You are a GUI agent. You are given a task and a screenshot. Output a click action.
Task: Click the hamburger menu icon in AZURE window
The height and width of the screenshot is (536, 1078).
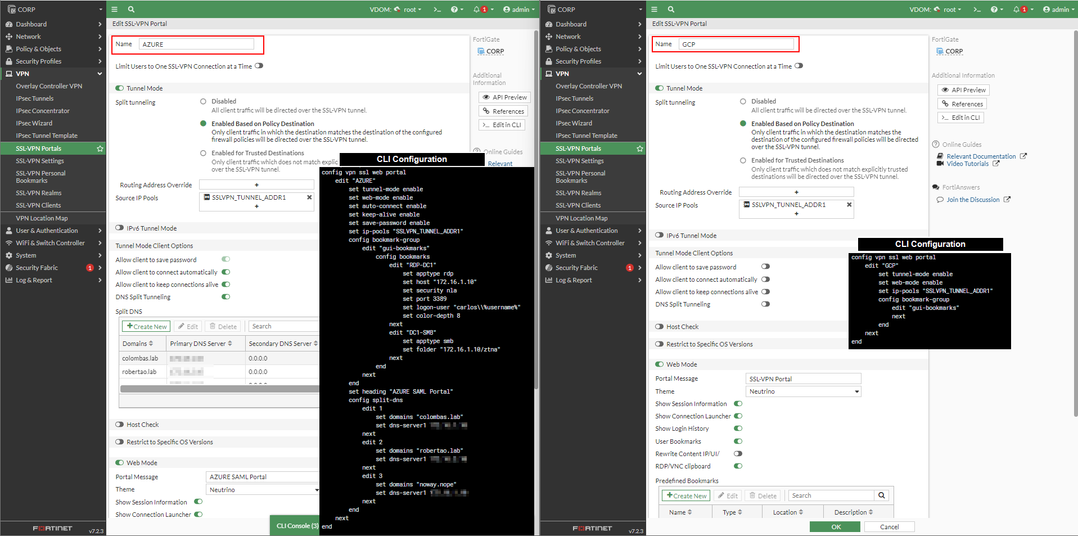tap(115, 10)
